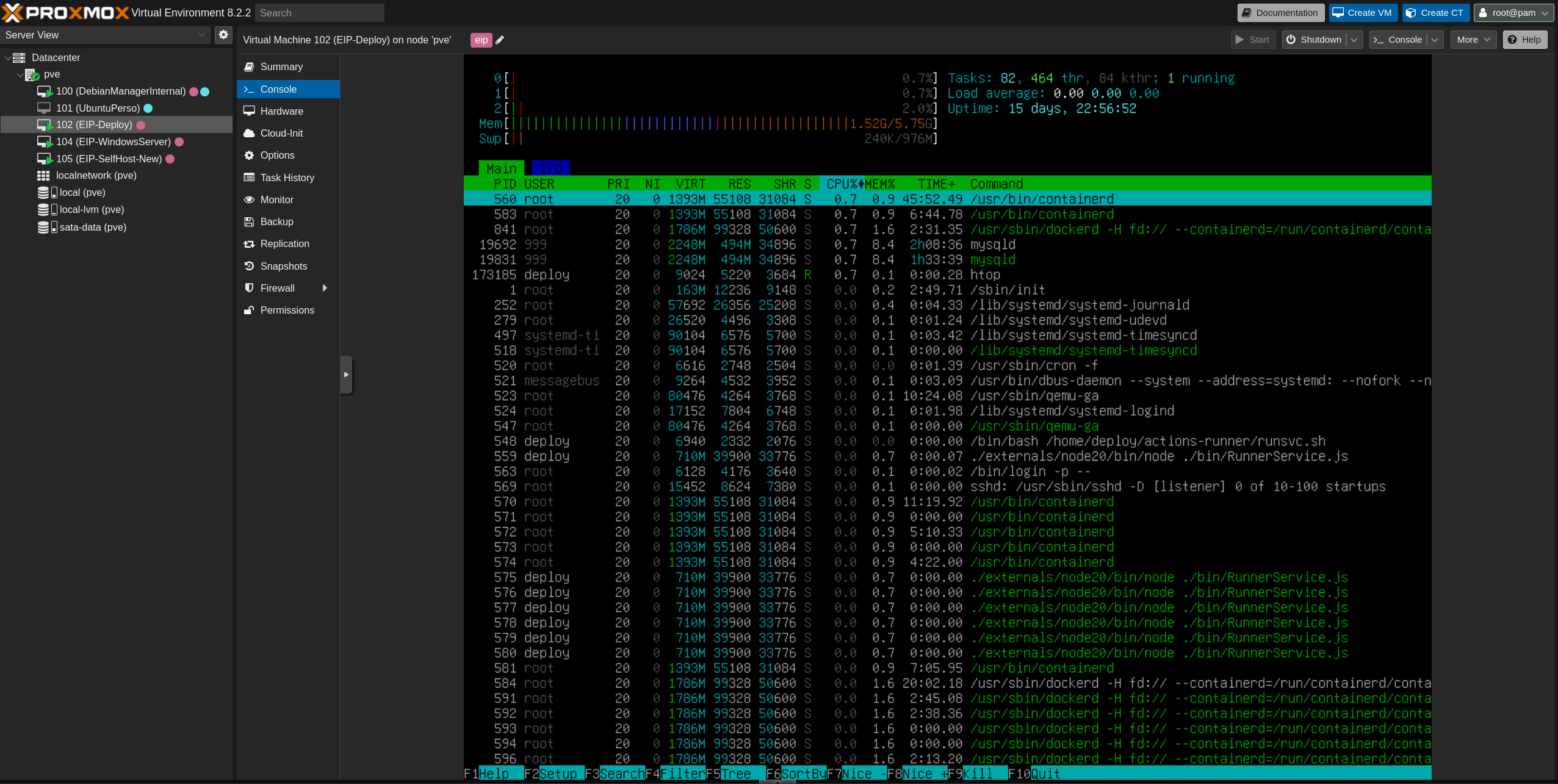Expand the noVNC control panel handle

click(x=346, y=375)
